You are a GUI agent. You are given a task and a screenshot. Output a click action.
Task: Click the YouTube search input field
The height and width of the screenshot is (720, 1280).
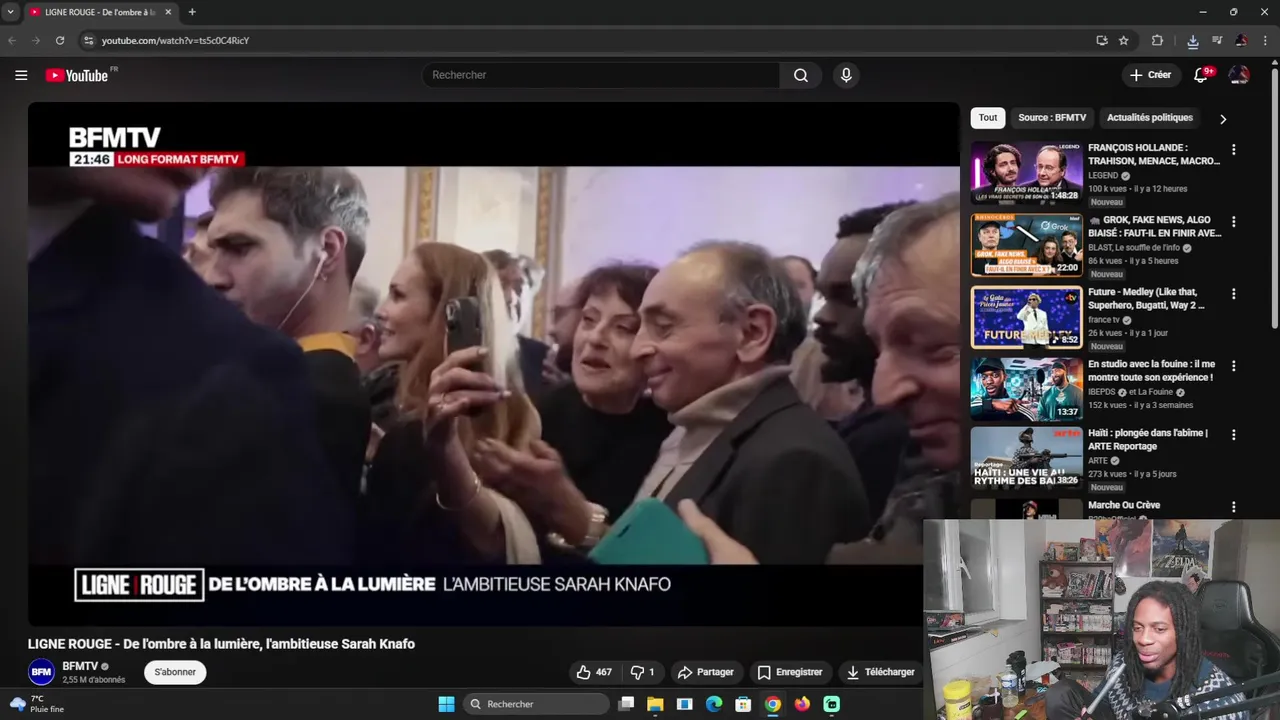[x=601, y=75]
